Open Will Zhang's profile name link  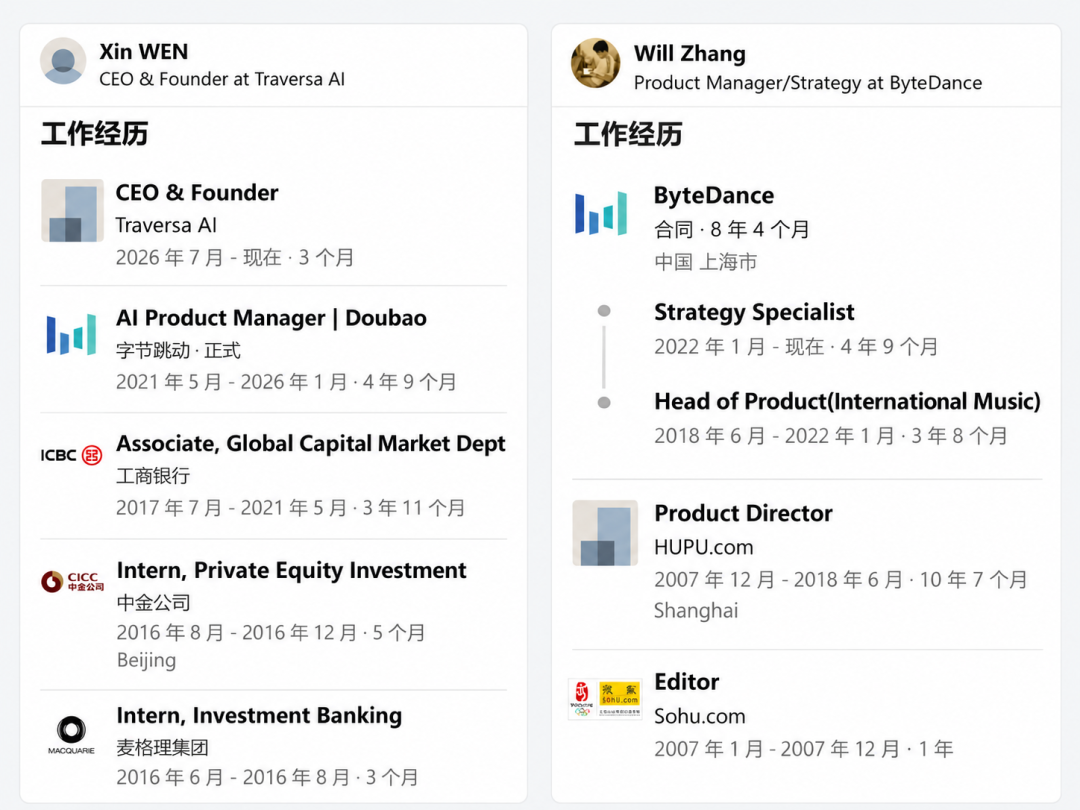(x=689, y=54)
